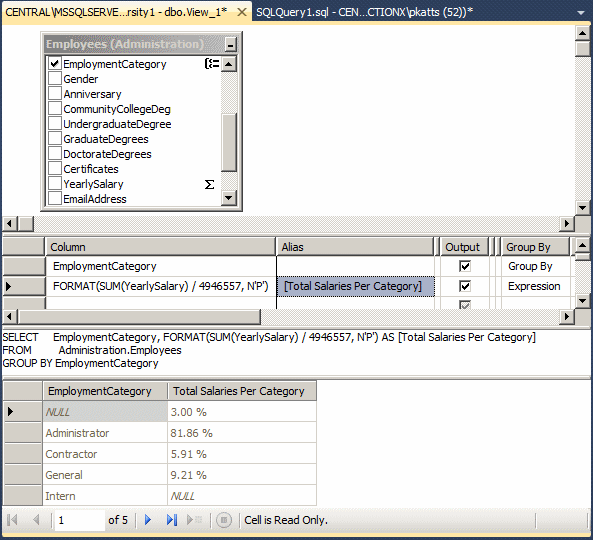Select the Contractor result cell

[x=105, y=454]
